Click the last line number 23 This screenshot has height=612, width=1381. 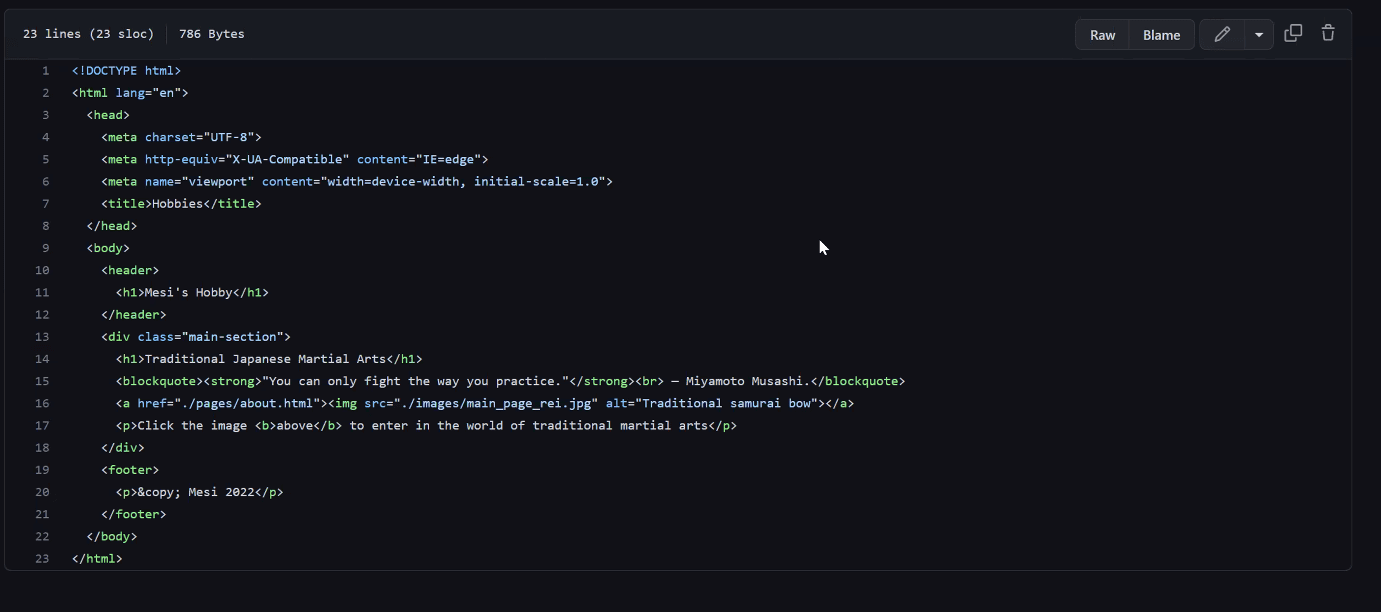[42, 558]
